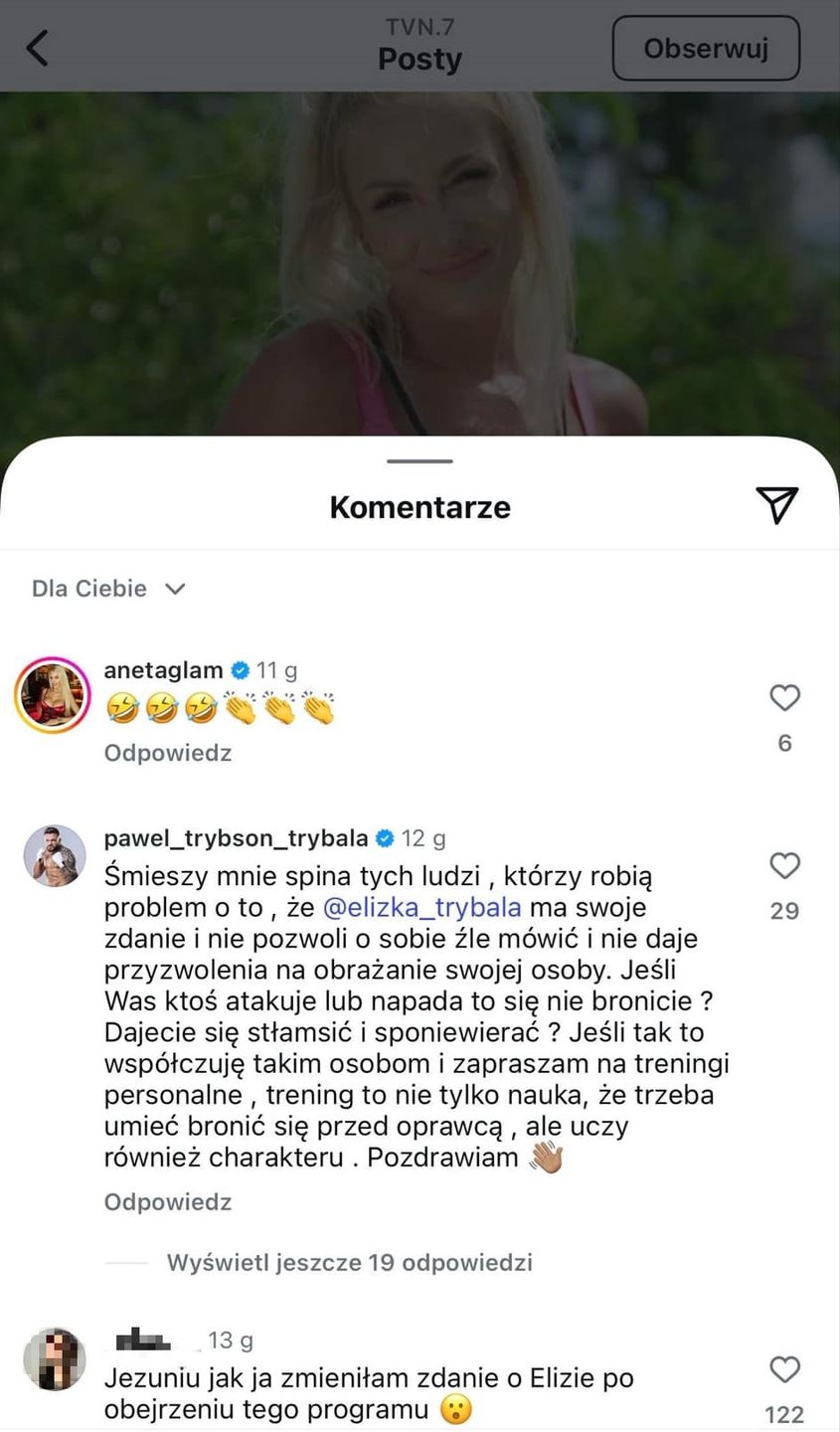Click pawel_trybson_trybala's verified badge
Screen dimensions: 840x1432
[x=385, y=838]
